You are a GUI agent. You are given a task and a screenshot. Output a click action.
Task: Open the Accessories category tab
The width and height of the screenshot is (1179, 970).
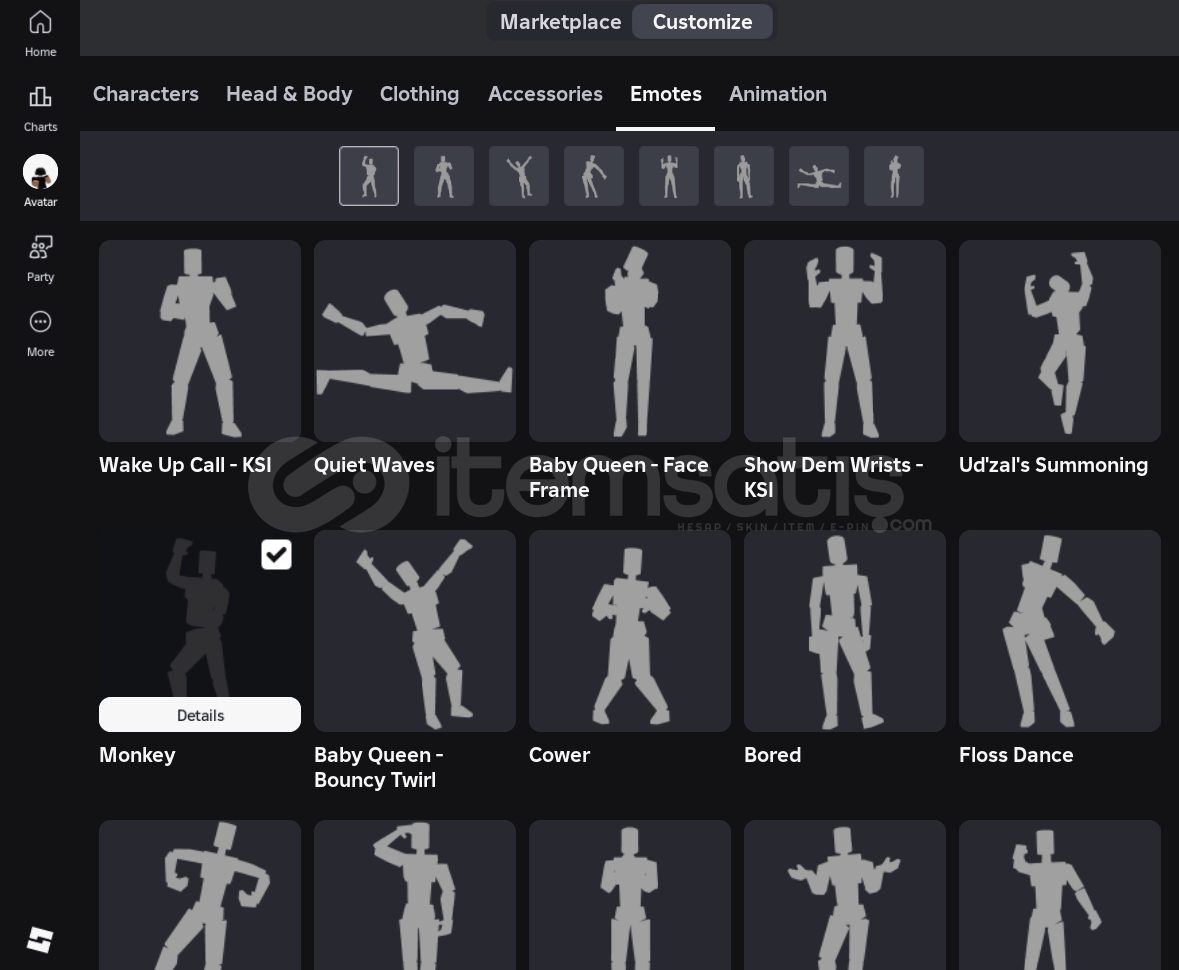545,94
